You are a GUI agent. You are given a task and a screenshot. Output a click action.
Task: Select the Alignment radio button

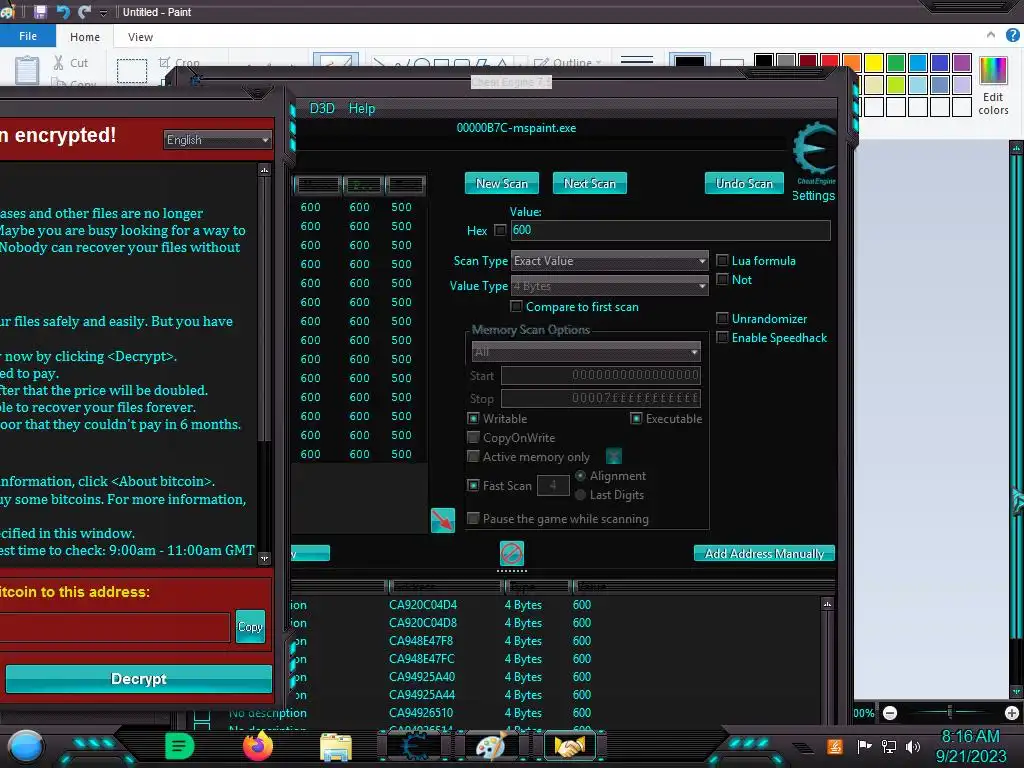[580, 475]
